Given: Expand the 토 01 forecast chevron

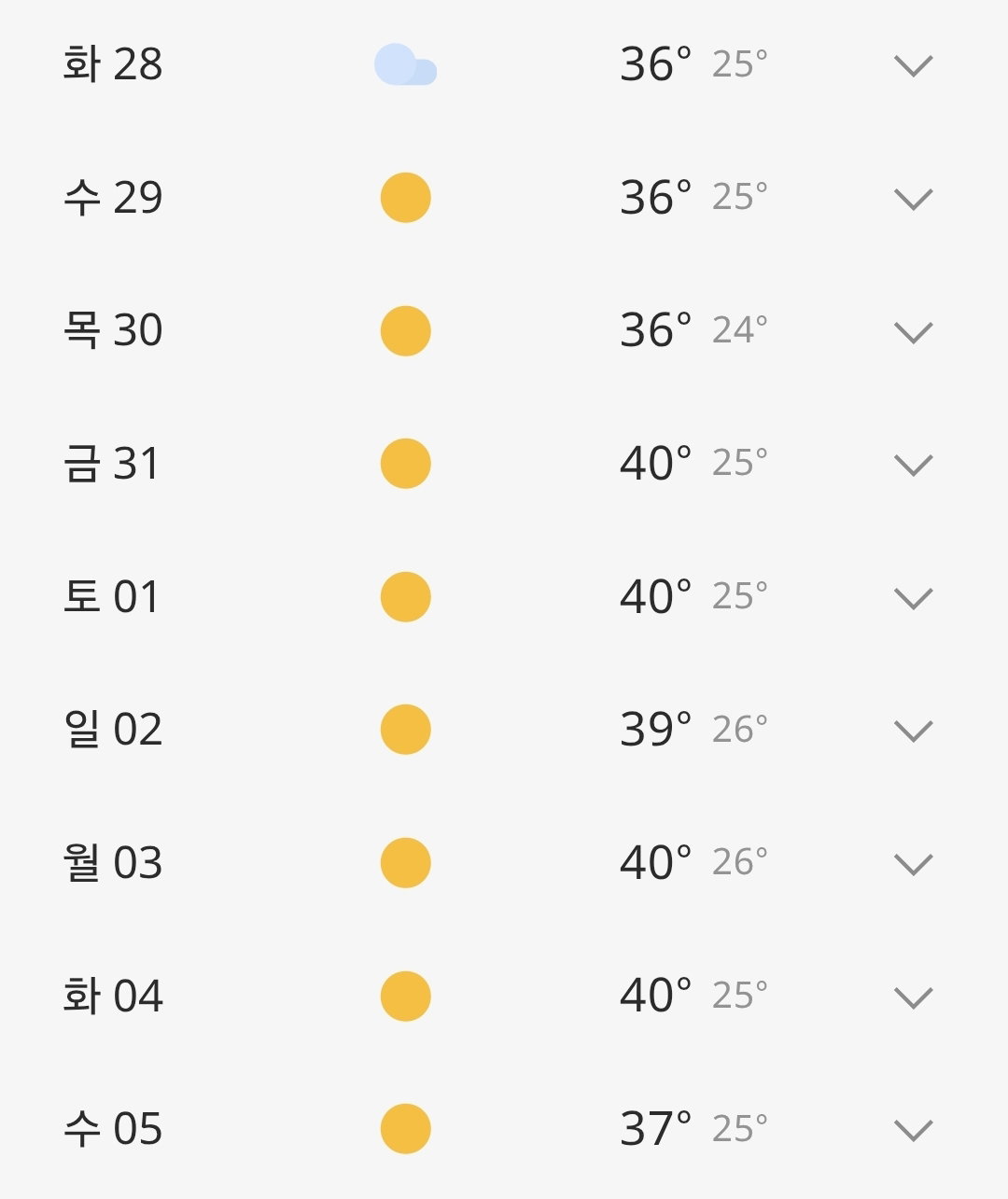Looking at the screenshot, I should [x=914, y=599].
